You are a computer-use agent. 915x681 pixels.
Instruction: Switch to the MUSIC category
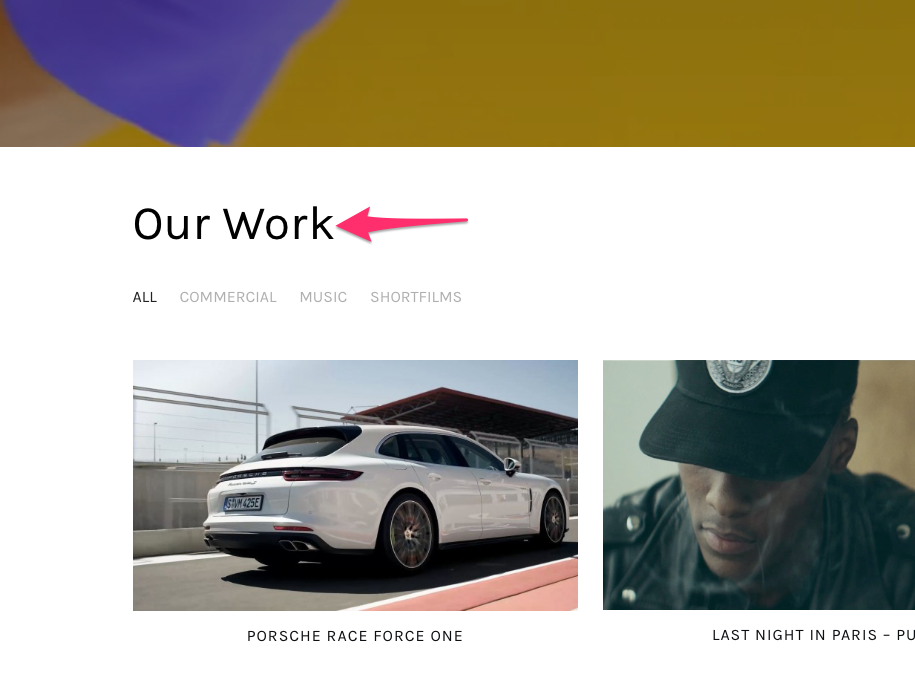tap(323, 297)
